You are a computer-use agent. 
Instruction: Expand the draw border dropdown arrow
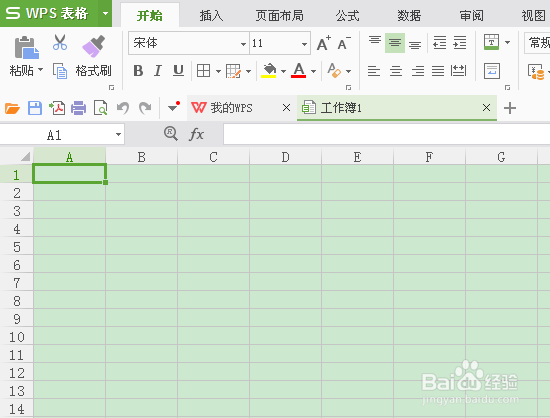click(x=248, y=72)
